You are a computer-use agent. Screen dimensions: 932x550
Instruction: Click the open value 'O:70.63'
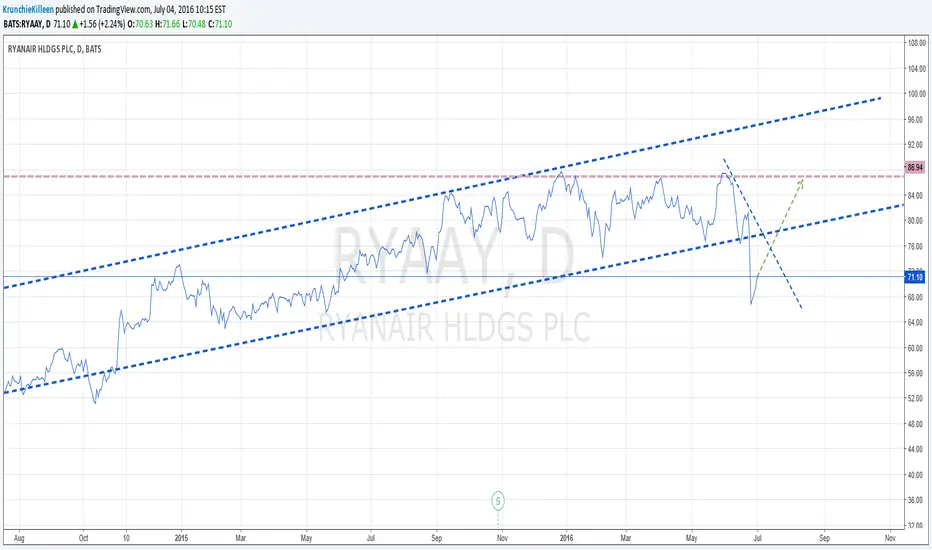point(140,24)
